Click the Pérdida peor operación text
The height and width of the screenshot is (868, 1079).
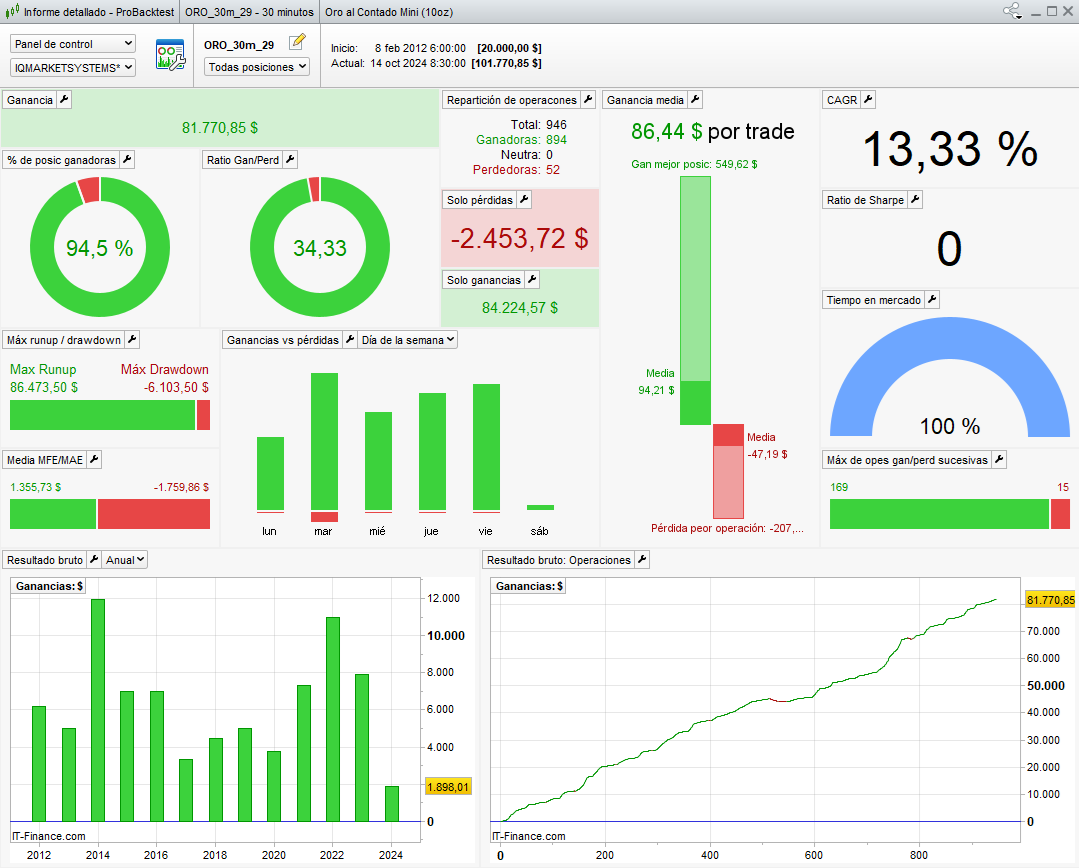tap(727, 529)
